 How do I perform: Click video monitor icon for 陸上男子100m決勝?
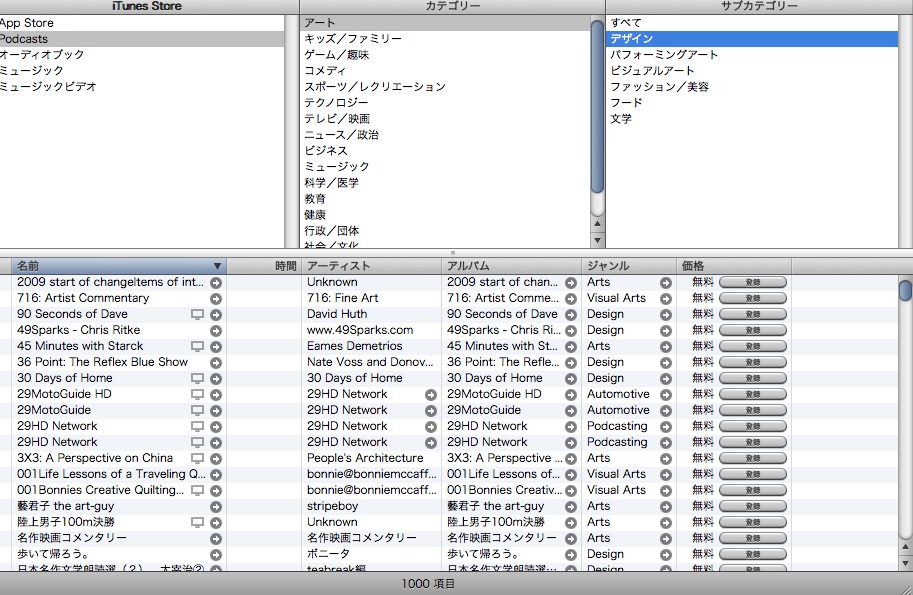pyautogui.click(x=197, y=522)
